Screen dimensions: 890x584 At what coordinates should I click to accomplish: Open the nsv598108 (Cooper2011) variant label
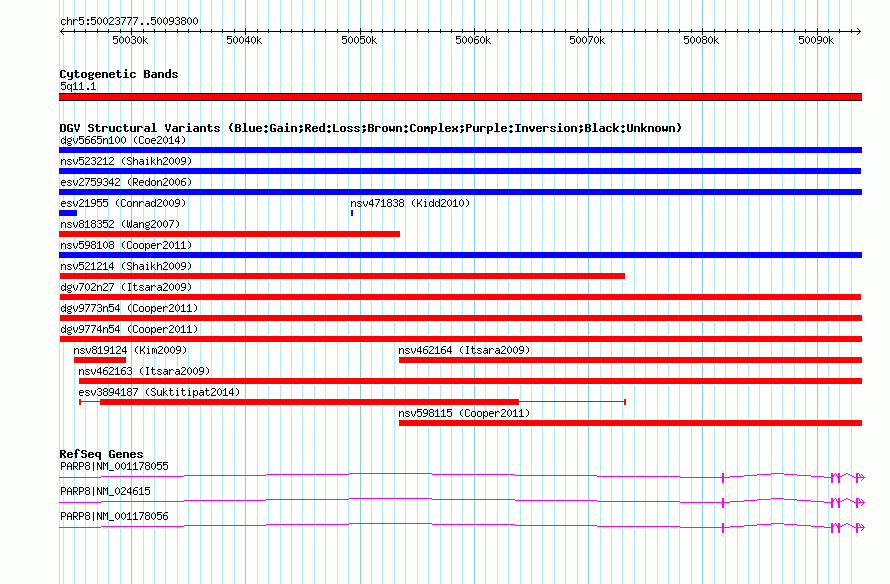click(x=126, y=245)
